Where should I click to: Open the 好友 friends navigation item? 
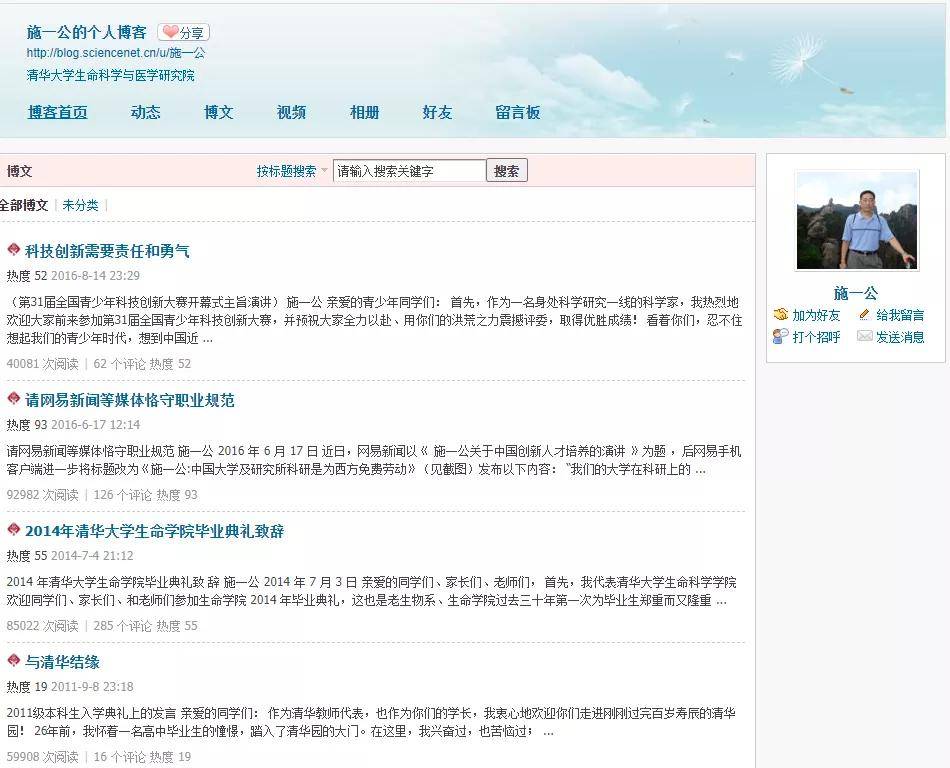click(x=437, y=112)
